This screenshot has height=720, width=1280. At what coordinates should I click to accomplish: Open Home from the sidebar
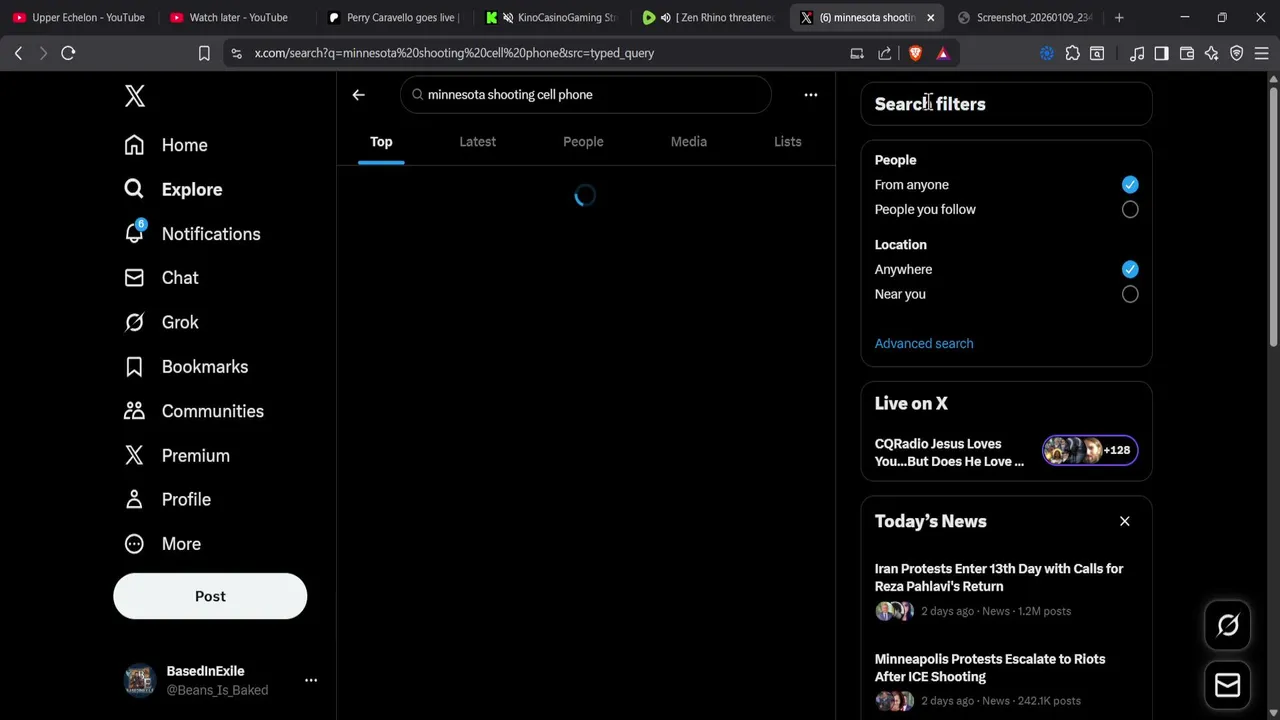[166, 145]
